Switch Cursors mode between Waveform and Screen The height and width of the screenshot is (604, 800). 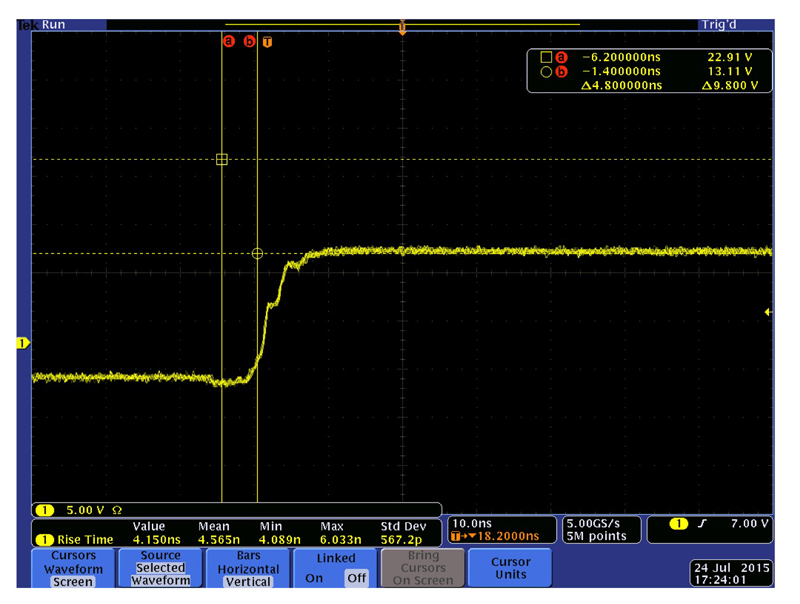(x=74, y=568)
